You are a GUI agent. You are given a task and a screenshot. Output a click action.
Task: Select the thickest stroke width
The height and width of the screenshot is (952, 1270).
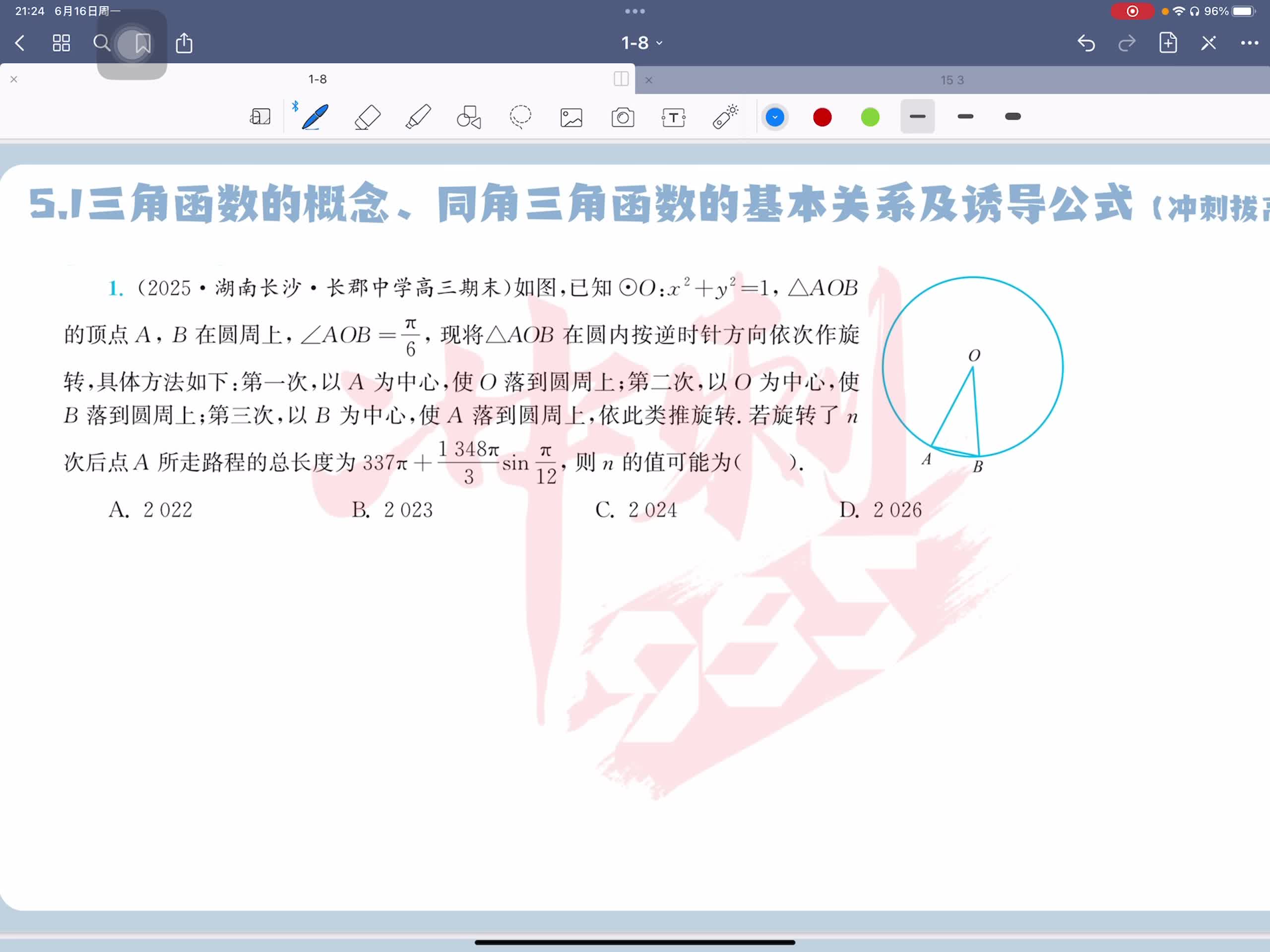click(1013, 117)
